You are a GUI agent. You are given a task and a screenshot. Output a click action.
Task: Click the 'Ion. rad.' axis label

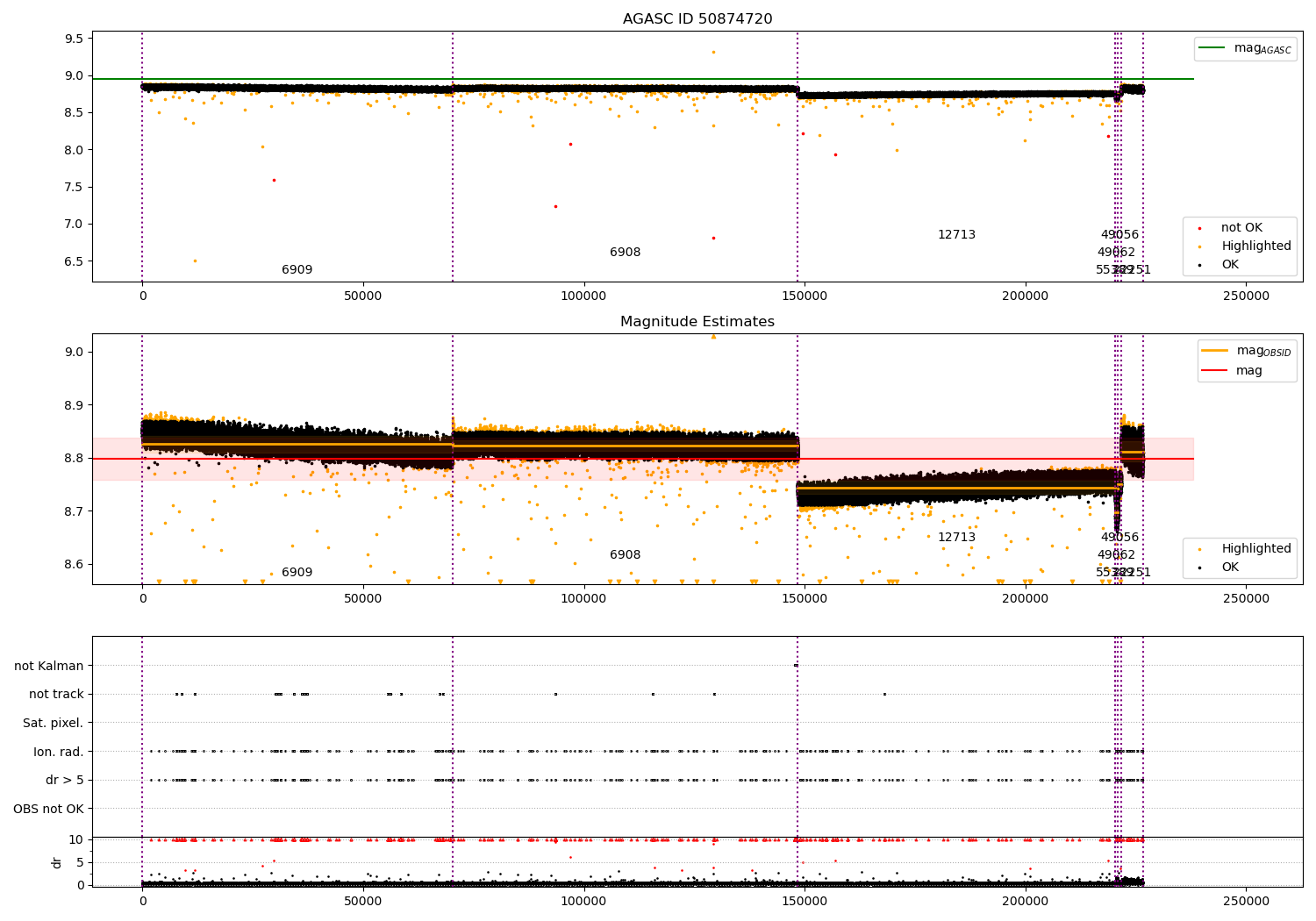point(59,752)
